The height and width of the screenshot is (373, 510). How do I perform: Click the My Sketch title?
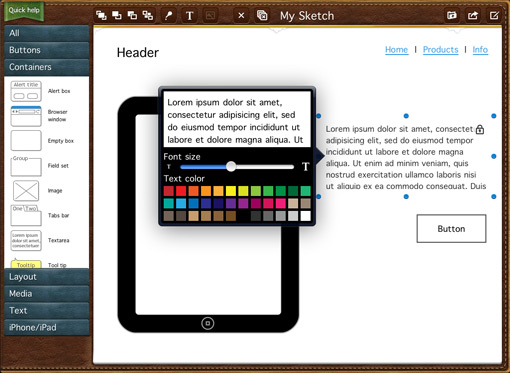click(x=307, y=16)
